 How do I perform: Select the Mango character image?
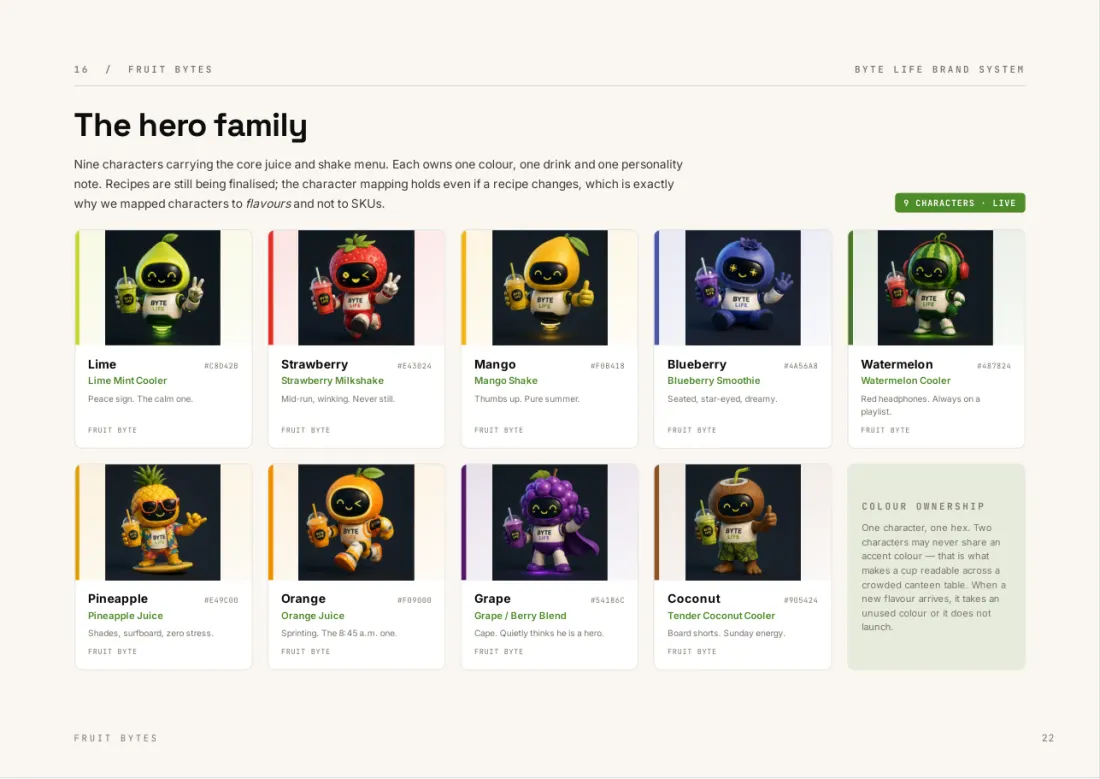pos(550,288)
